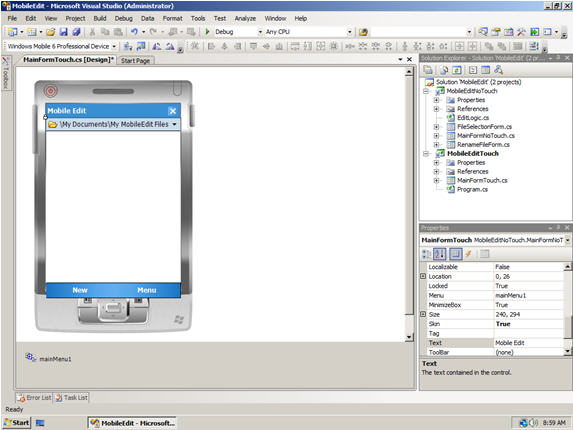Viewport: 573px width, 430px height.
Task: Click MobileEdit - Microsoft taskbar button
Action: click(132, 423)
